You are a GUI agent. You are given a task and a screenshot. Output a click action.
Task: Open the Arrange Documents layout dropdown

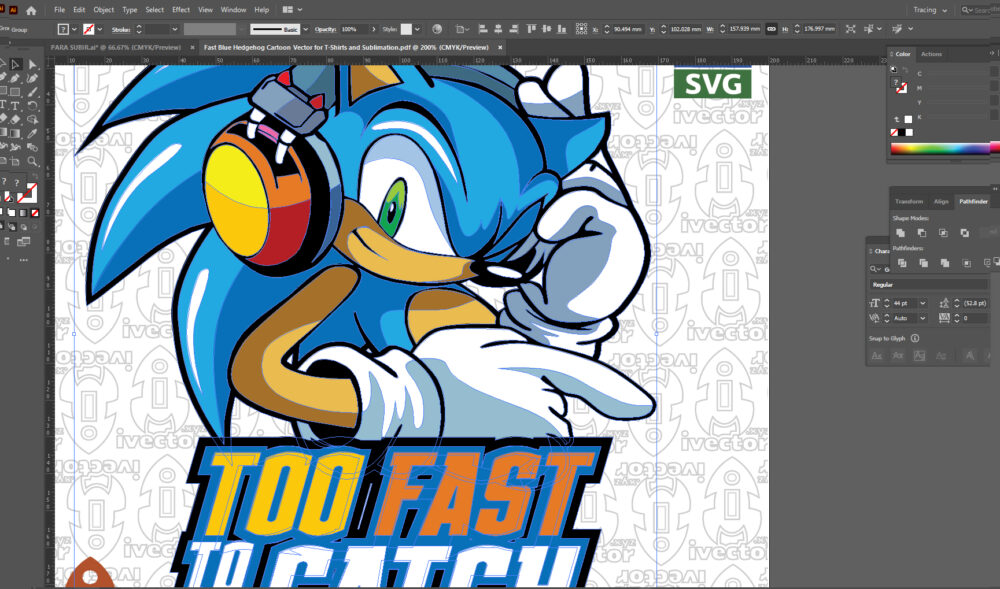coord(292,10)
